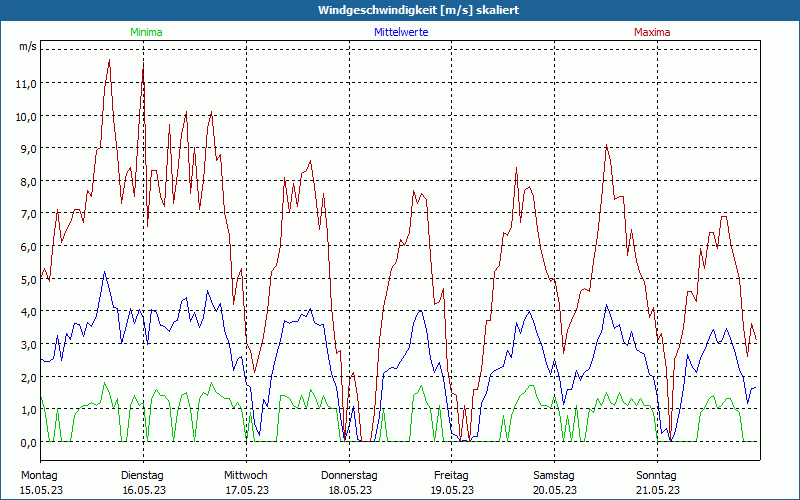The width and height of the screenshot is (800, 500).
Task: Click the 'Donnerstag' day label
Action: pos(349,476)
